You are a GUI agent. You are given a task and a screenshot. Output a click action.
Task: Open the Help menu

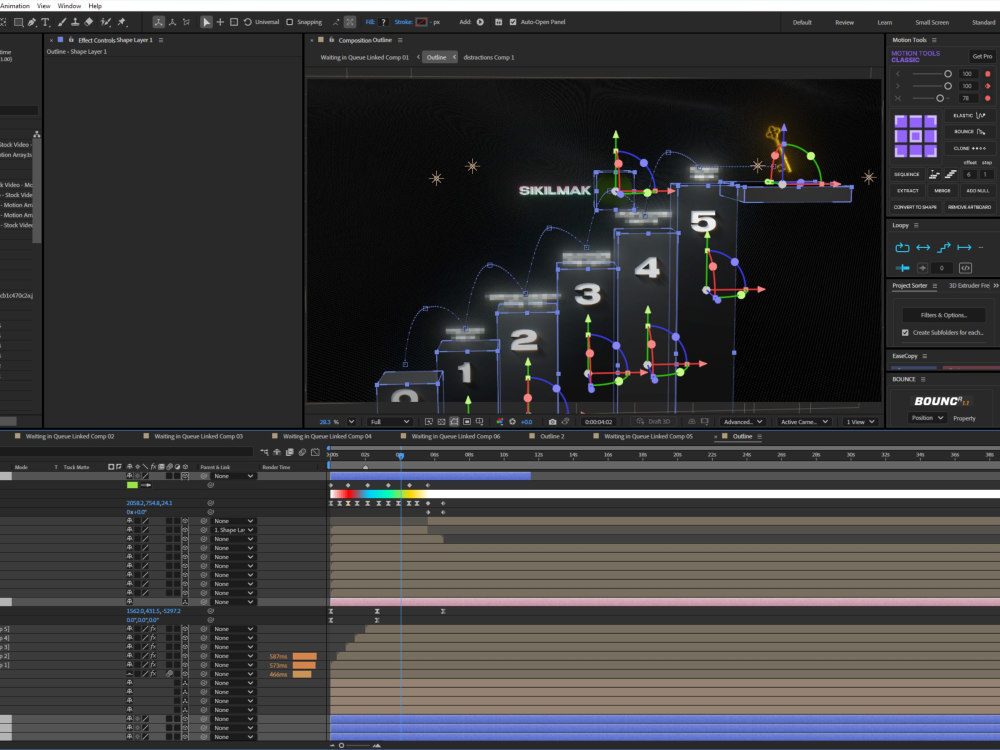pos(95,6)
